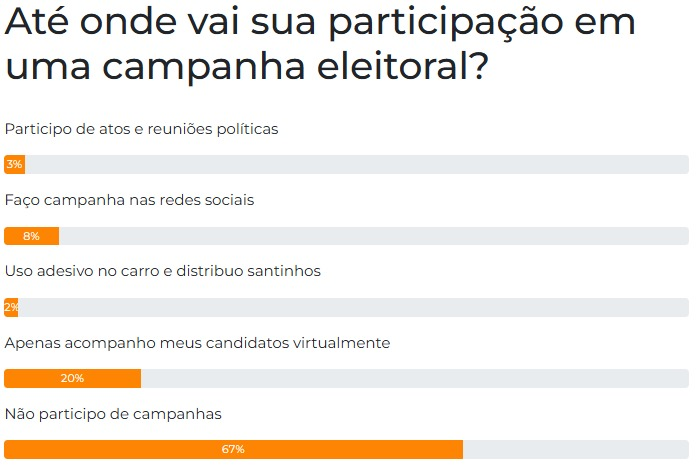Click the orange 20% bar fill
This screenshot has width=699, height=470.
coord(73,378)
